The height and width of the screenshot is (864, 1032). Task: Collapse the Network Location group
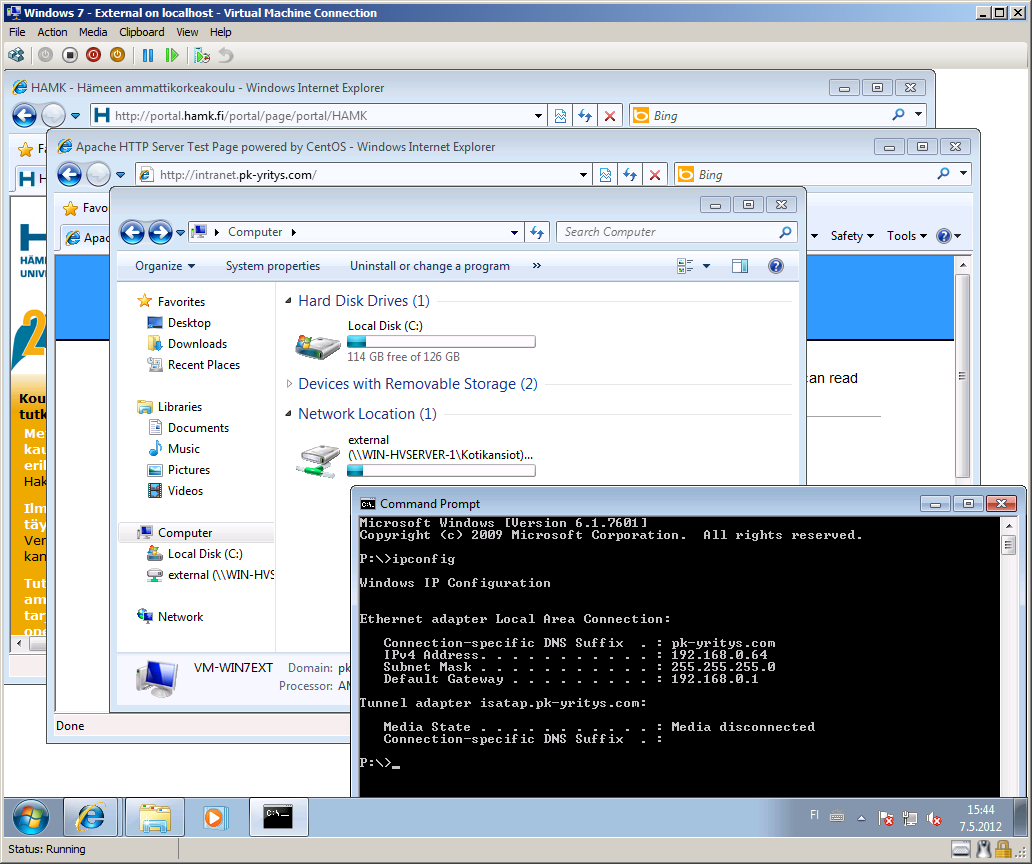(288, 414)
